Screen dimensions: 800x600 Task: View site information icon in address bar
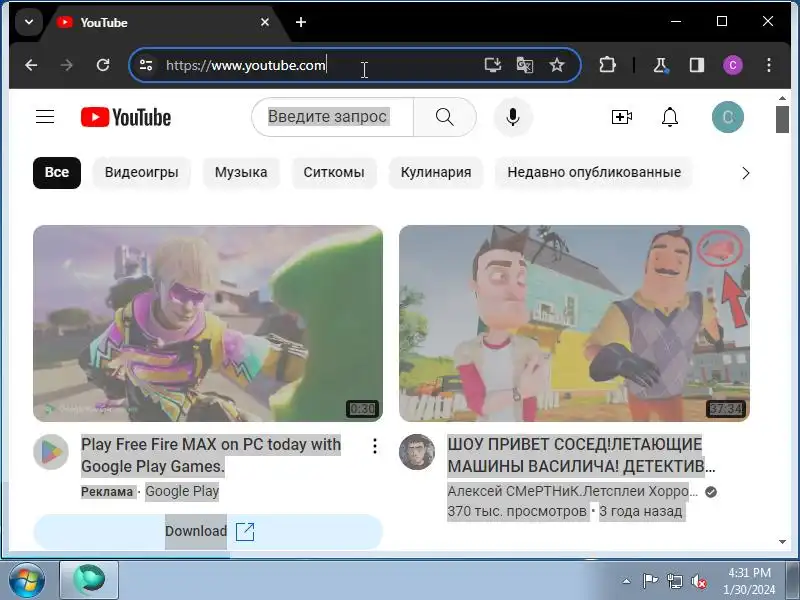146,65
